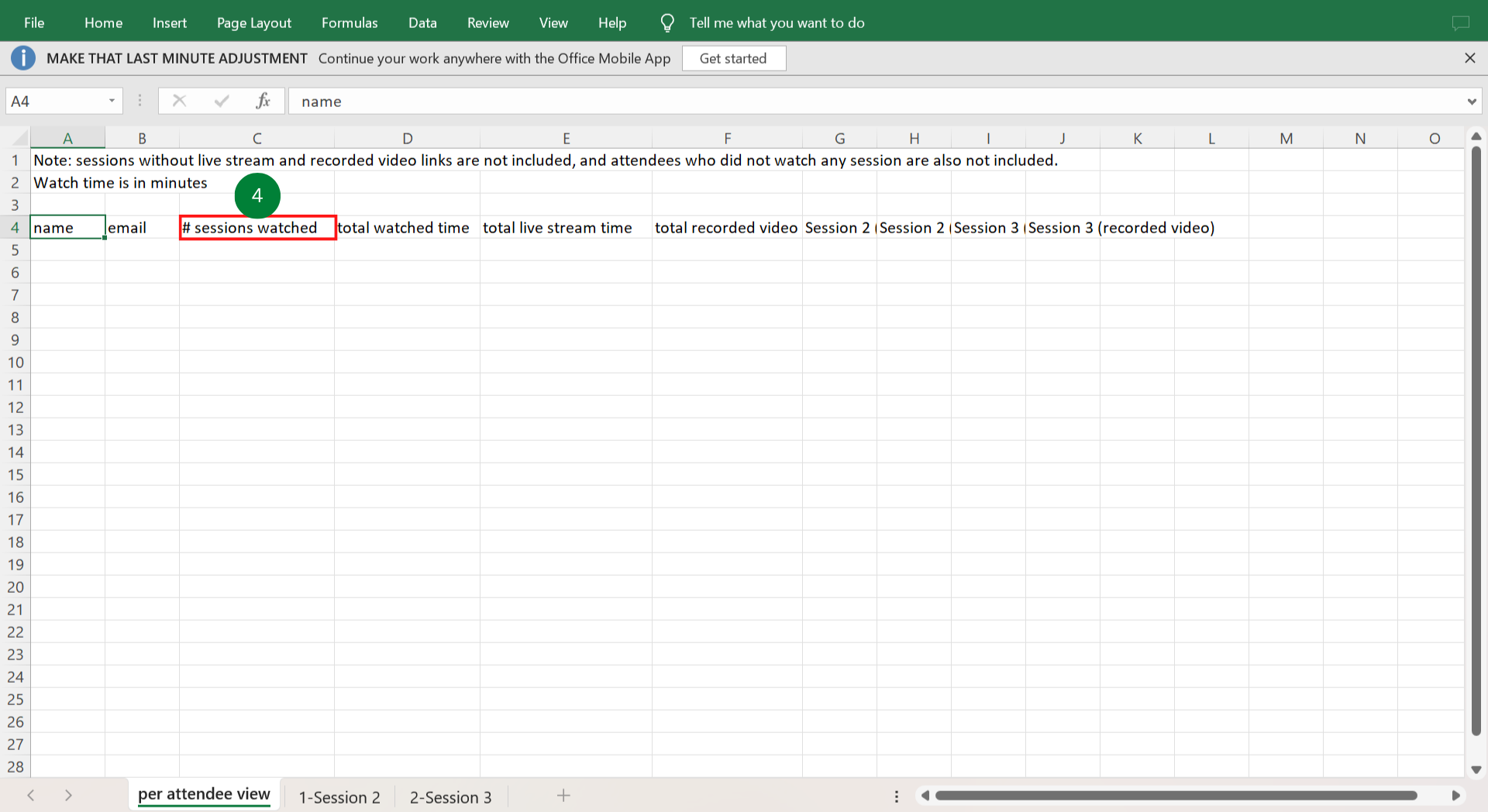
Task: Click the comments speech bubble icon
Action: (1460, 23)
